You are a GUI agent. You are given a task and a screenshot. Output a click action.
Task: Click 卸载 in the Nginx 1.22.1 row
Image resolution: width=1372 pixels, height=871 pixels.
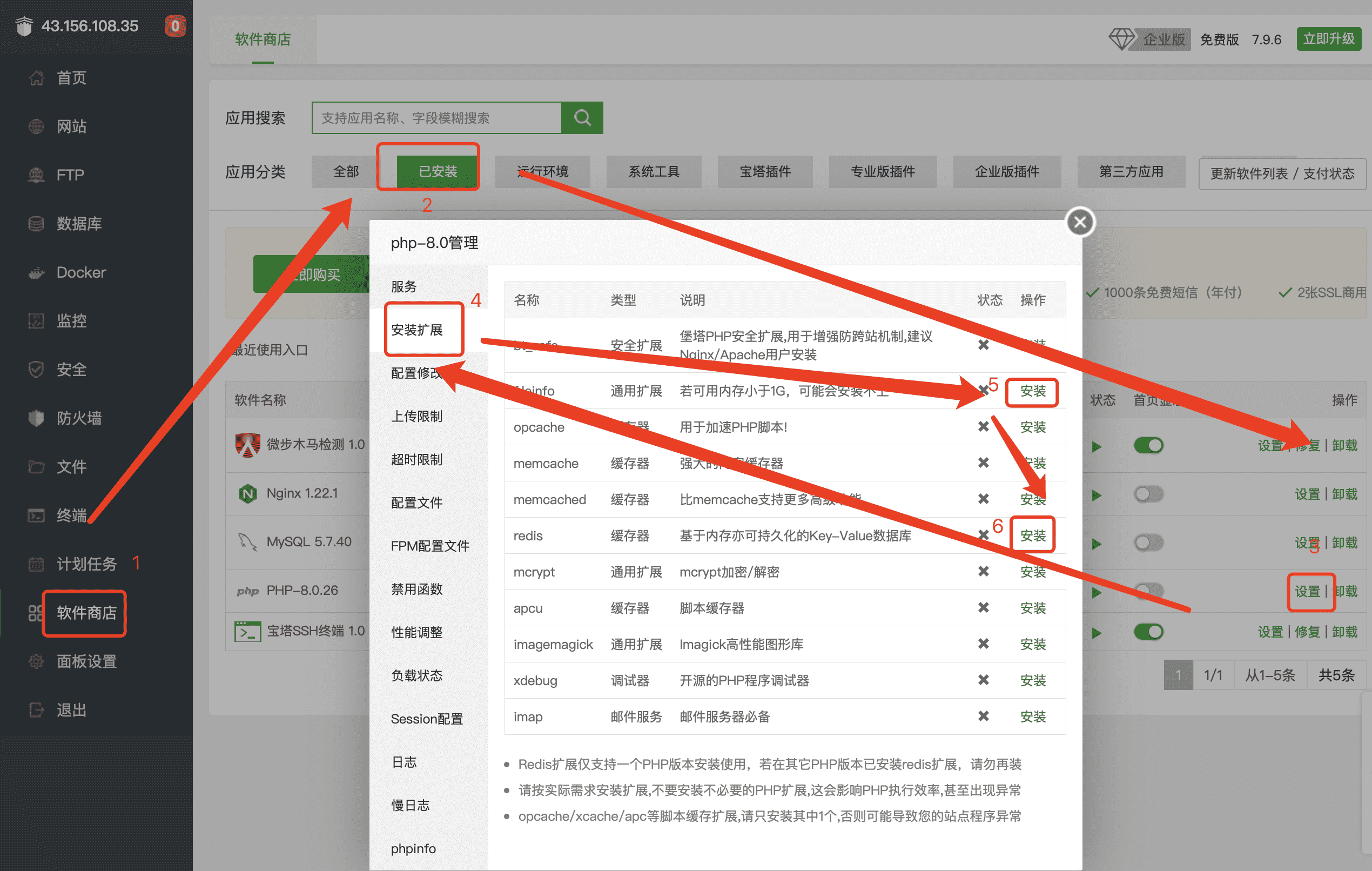coord(1344,494)
